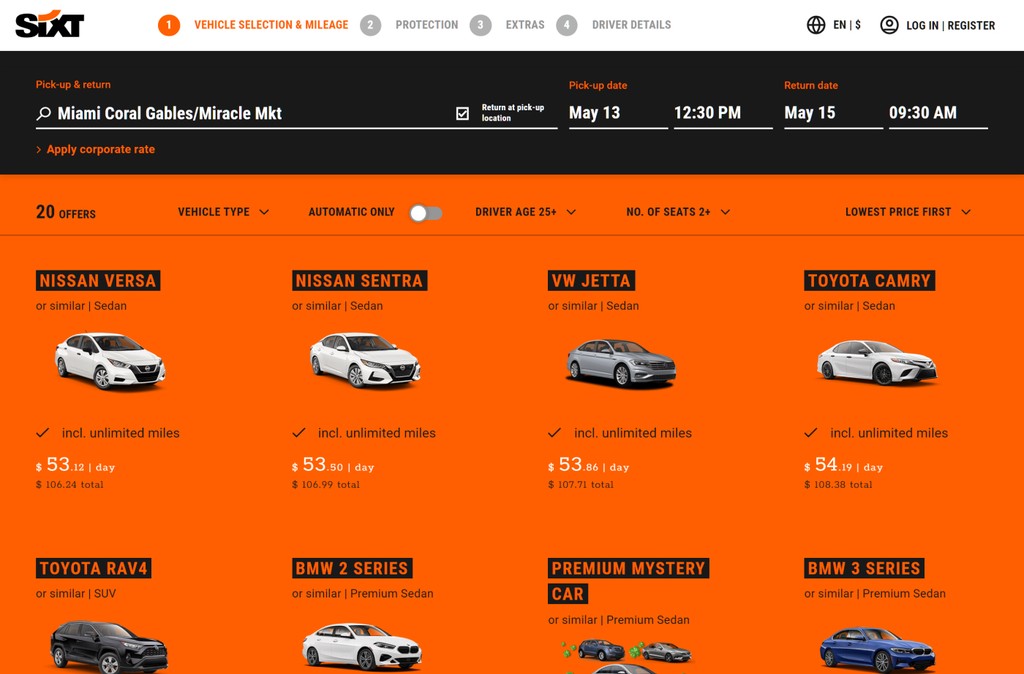This screenshot has height=674, width=1024.
Task: Click the Miami Coral Gables/Miracle Mkt location field
Action: coord(296,114)
